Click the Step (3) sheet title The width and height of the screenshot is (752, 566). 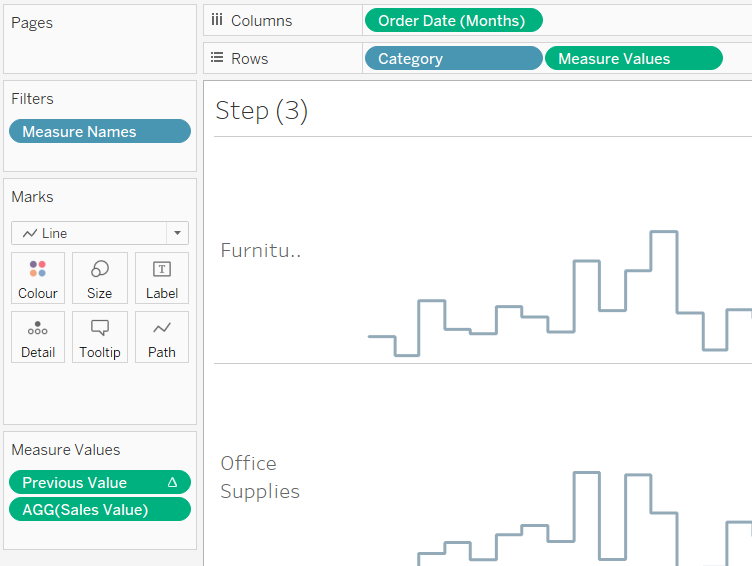click(262, 111)
